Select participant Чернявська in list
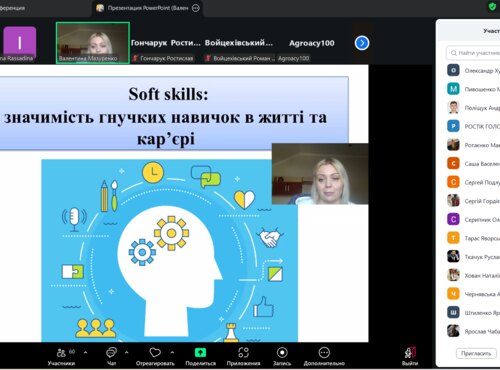 (x=473, y=294)
